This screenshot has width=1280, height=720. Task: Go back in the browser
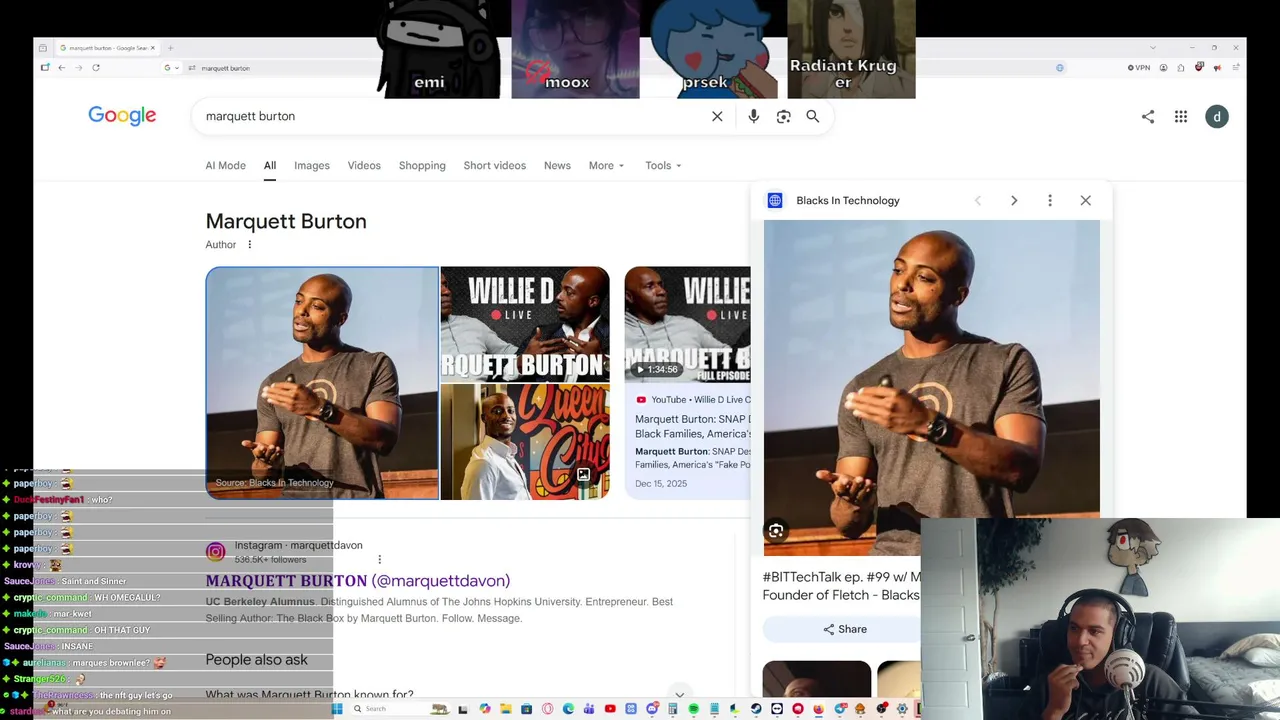coord(62,68)
